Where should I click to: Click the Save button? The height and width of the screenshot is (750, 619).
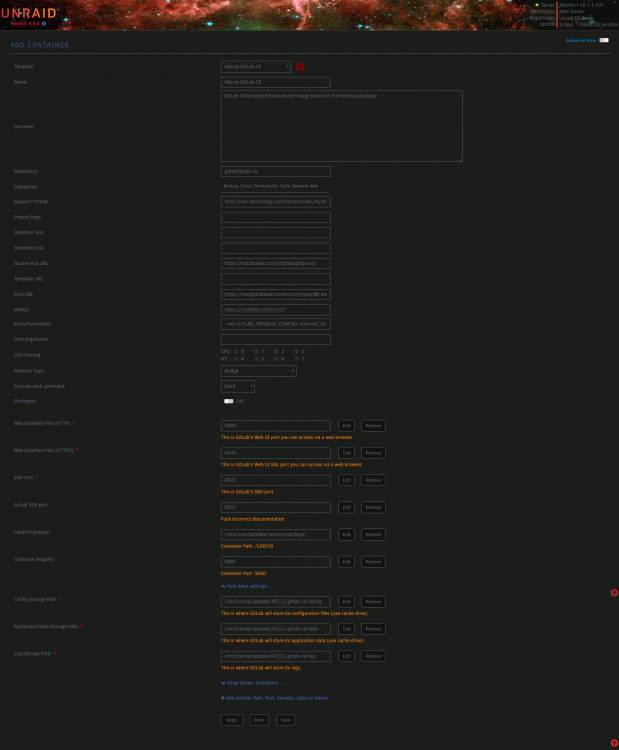[286, 720]
